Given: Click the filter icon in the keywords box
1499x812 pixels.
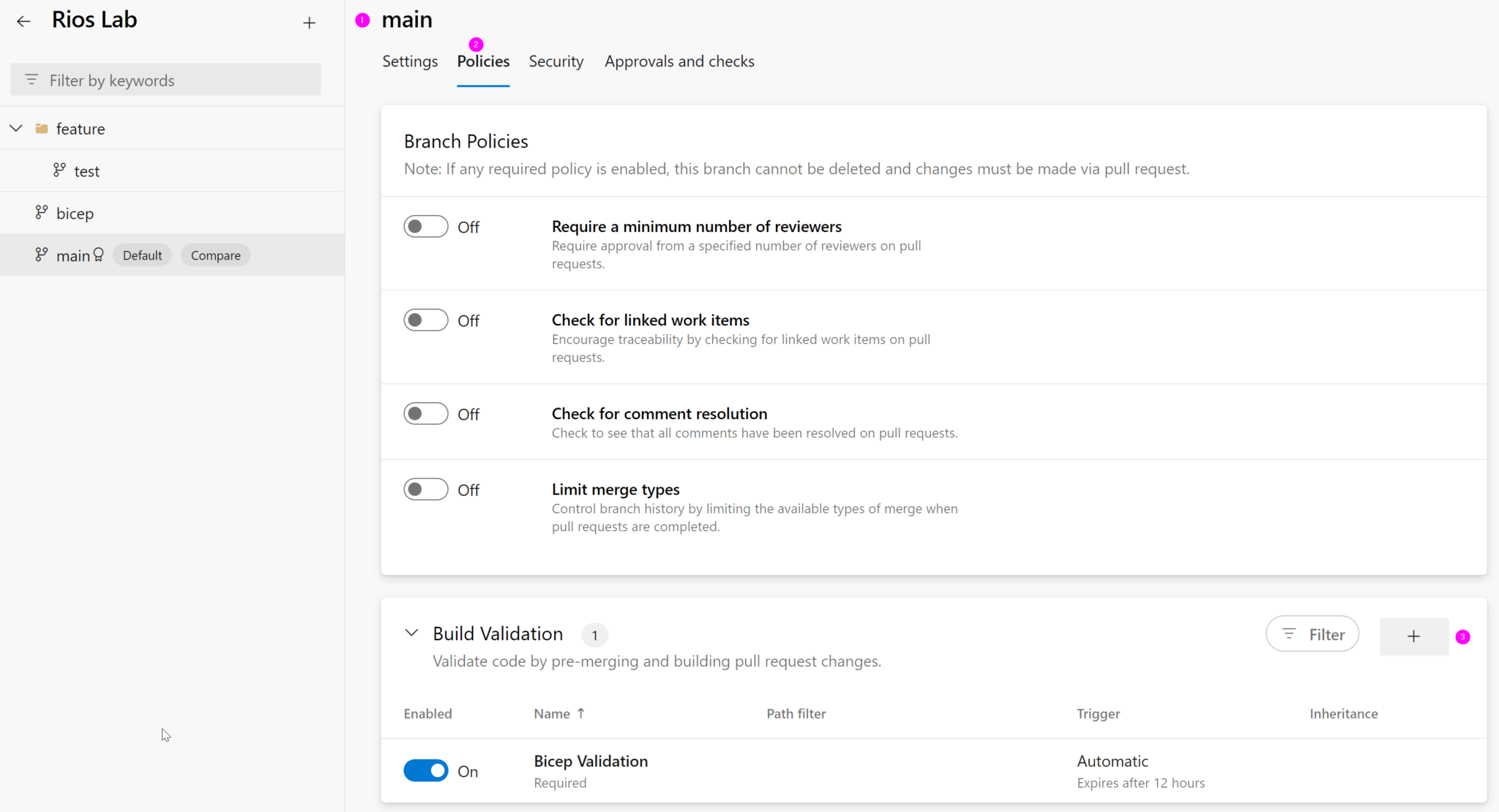Looking at the screenshot, I should [31, 80].
